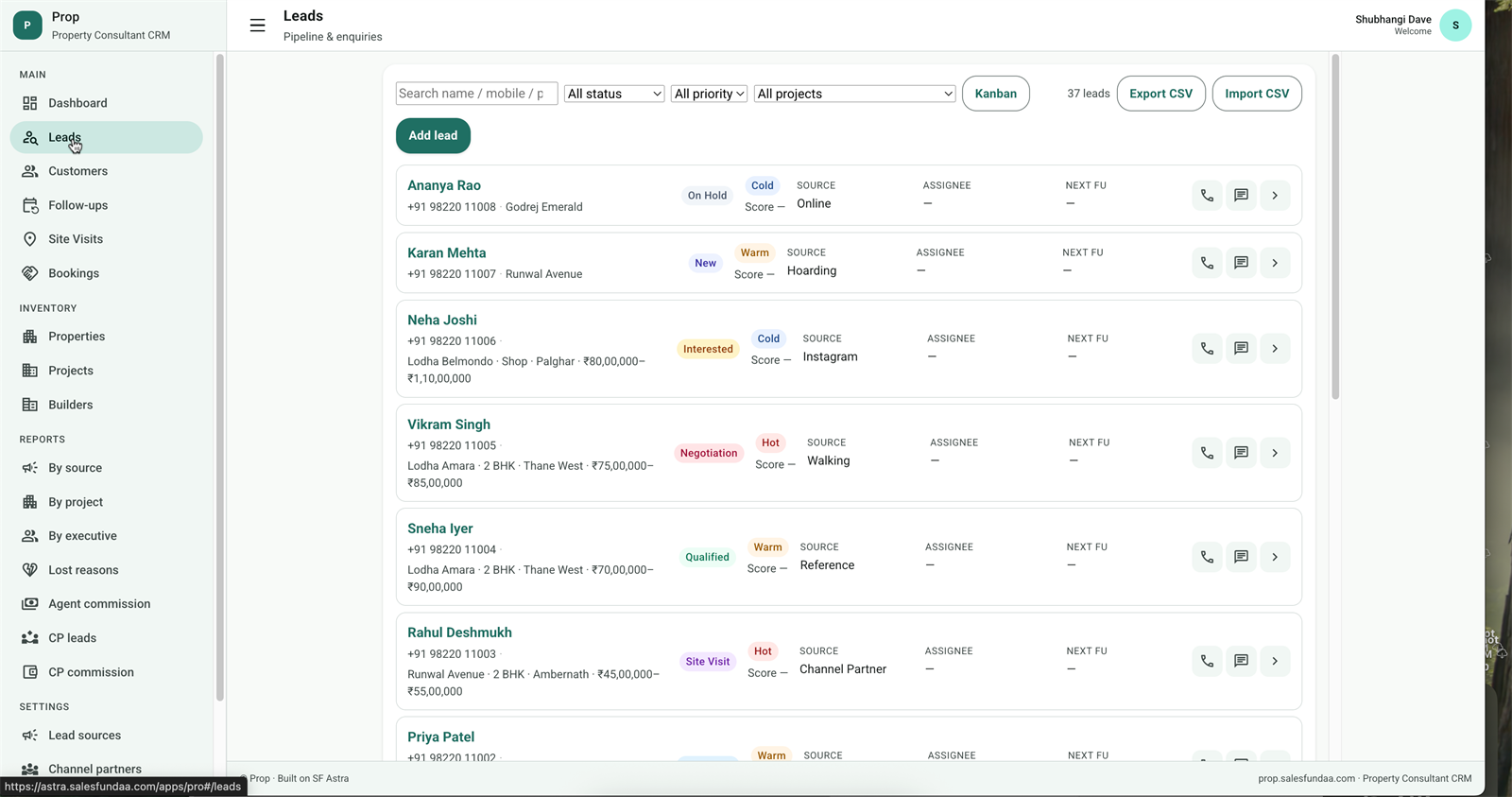Click the leads list scrollbar
The image size is (1512, 797).
click(x=1335, y=227)
